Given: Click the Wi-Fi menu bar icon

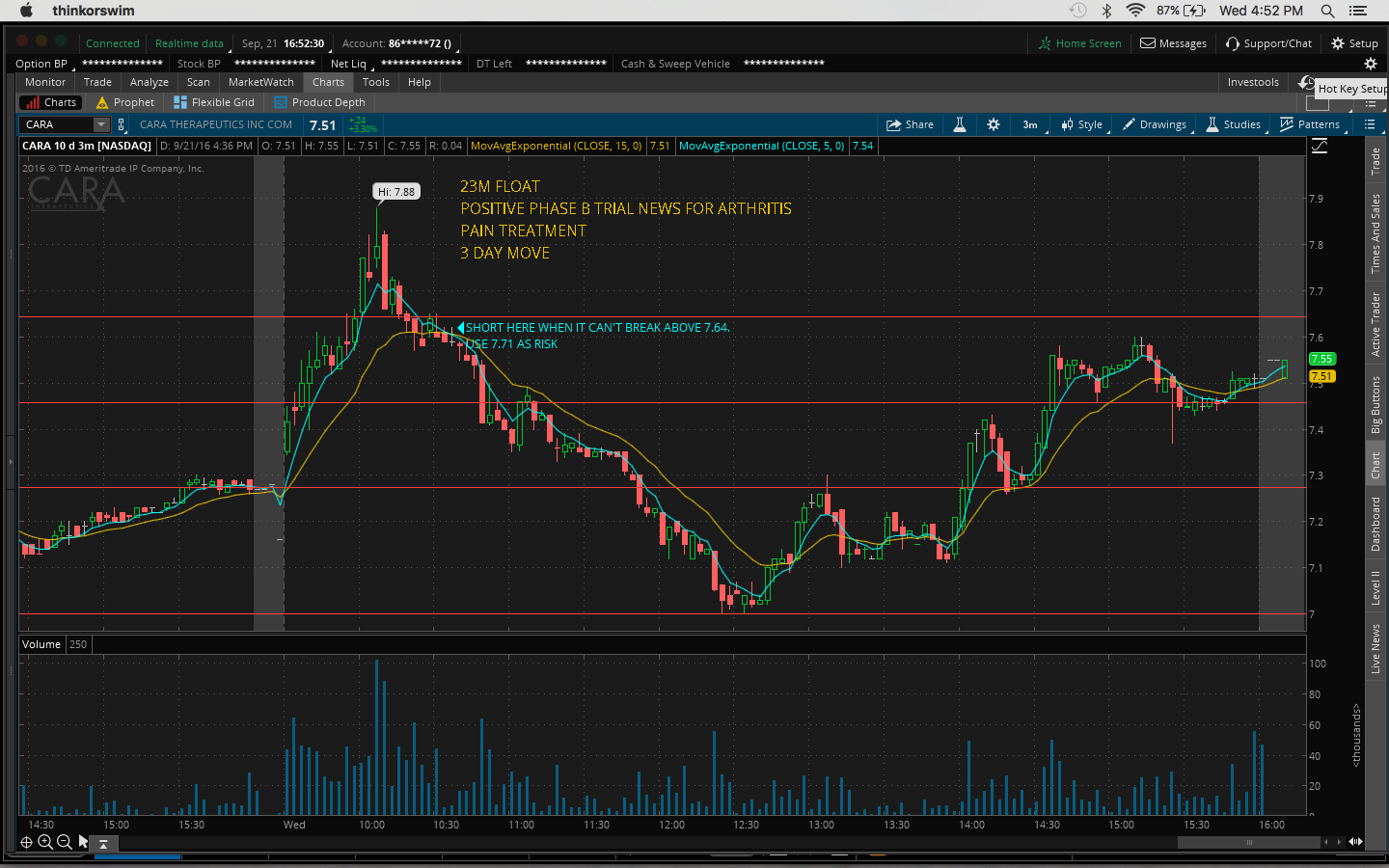Looking at the screenshot, I should point(1135,11).
